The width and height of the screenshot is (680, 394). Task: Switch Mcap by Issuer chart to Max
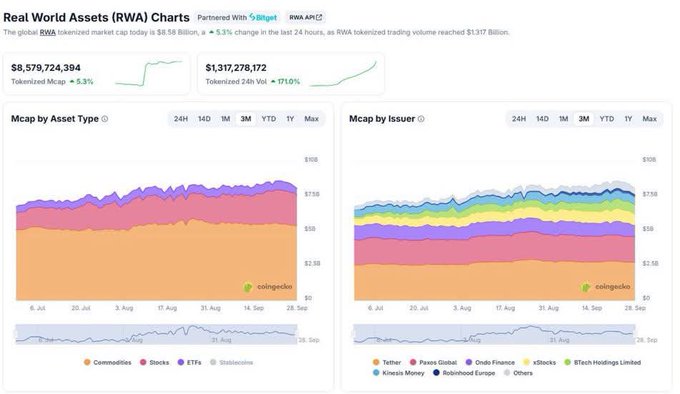(649, 119)
